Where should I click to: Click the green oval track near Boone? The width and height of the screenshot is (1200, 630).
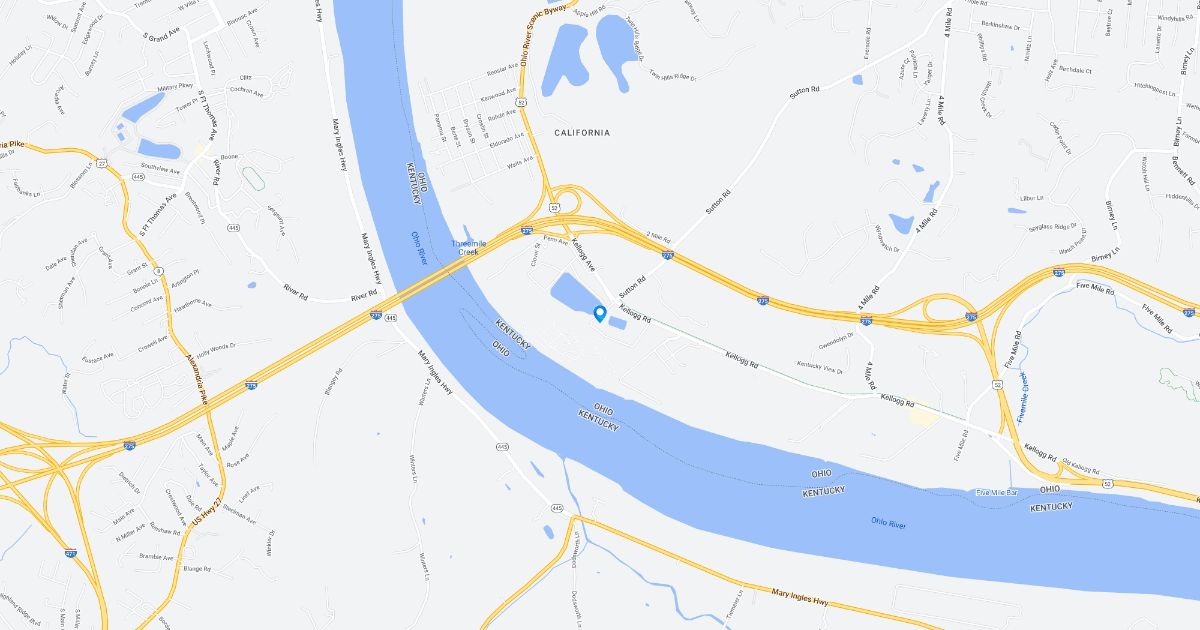click(x=254, y=179)
